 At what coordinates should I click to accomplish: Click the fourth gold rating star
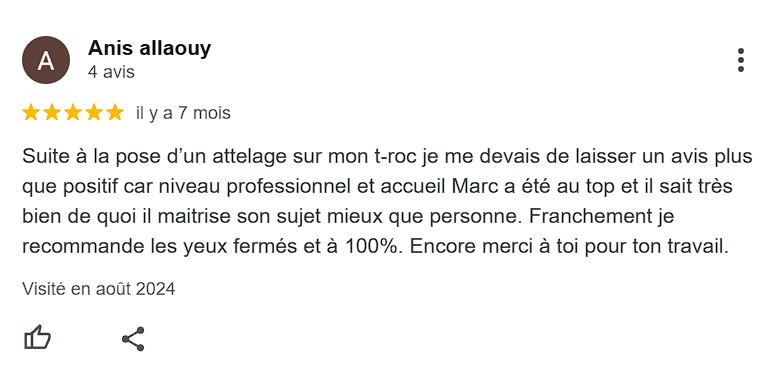click(94, 112)
